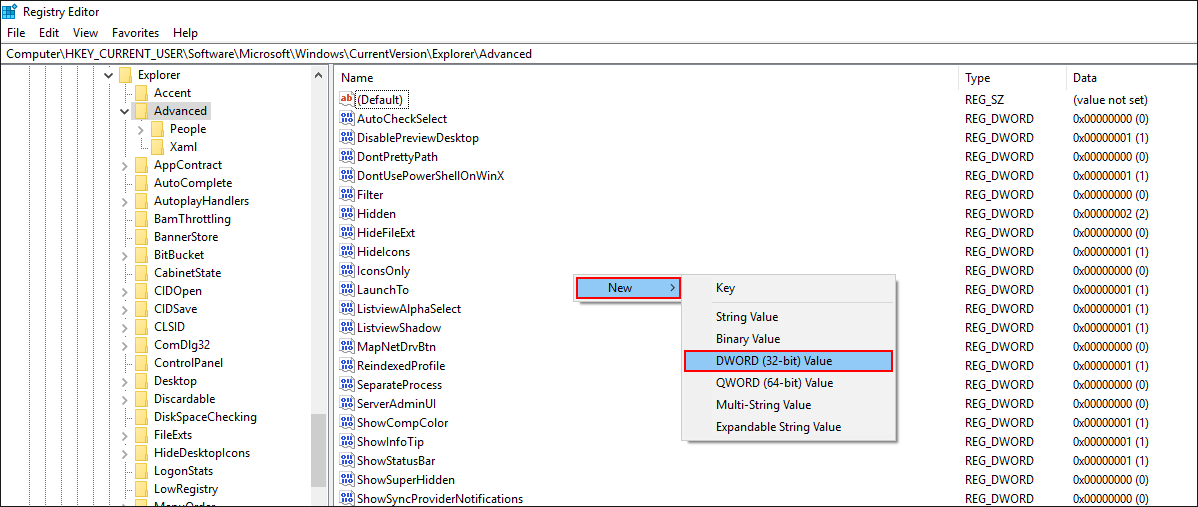The image size is (1198, 507).
Task: Open the View menu
Action: [86, 33]
